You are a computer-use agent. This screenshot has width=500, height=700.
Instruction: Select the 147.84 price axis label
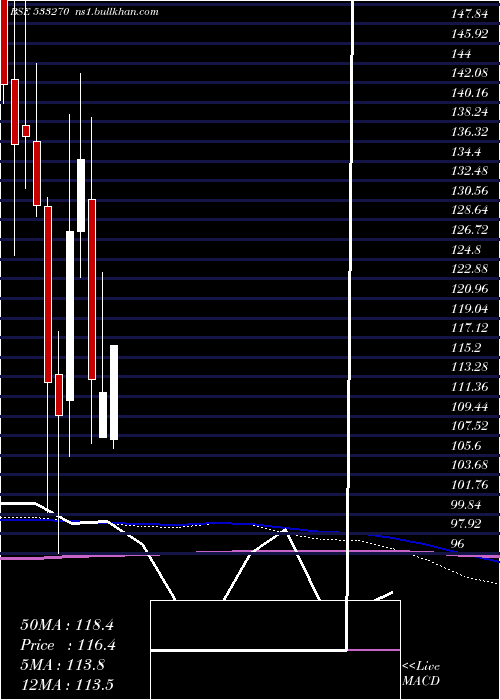[x=469, y=14]
